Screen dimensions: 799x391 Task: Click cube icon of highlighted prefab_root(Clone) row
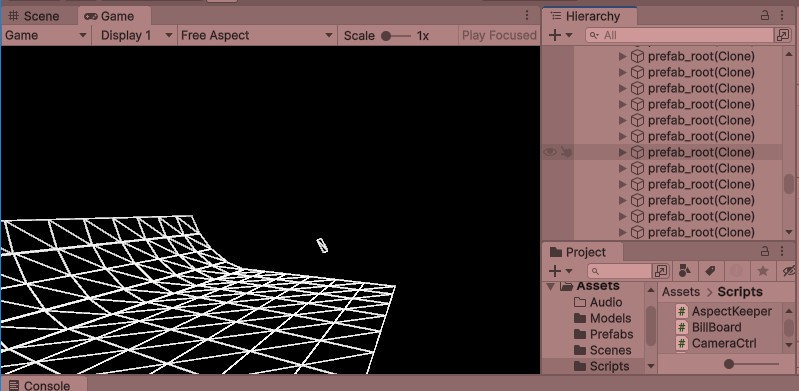[x=637, y=152]
